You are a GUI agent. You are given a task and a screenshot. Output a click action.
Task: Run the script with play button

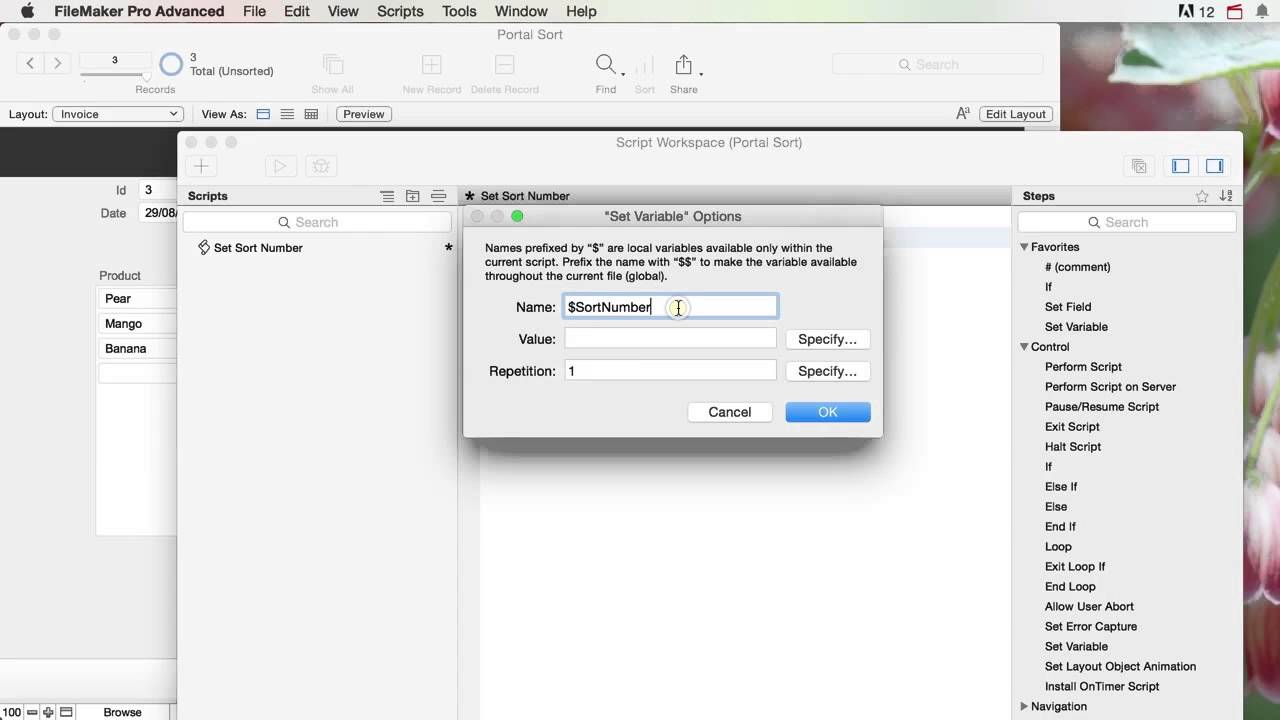pos(280,166)
